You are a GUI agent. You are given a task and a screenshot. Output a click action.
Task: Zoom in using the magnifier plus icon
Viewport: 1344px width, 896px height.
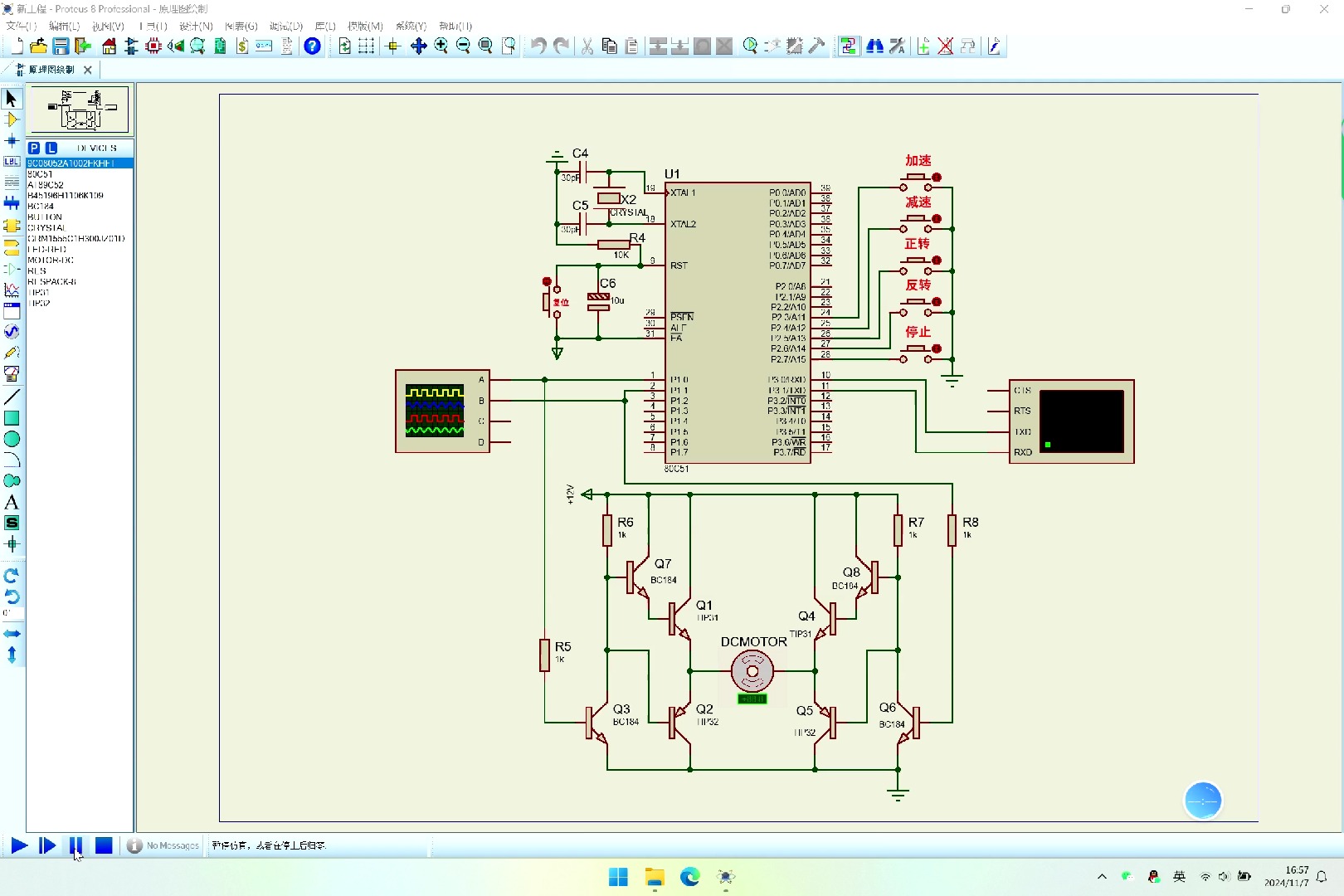[x=441, y=46]
